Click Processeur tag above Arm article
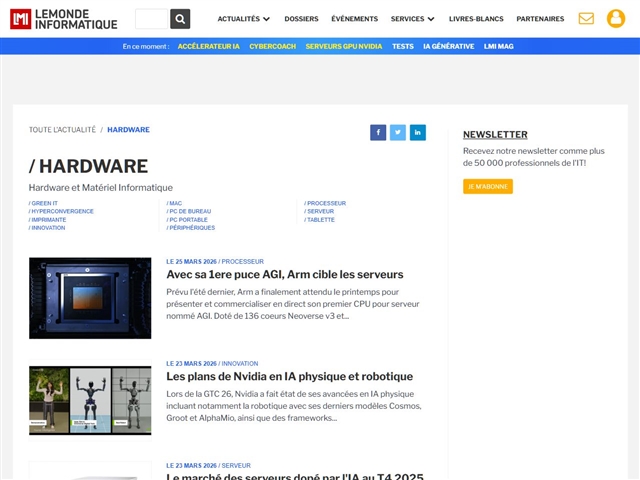The width and height of the screenshot is (640, 480). pos(242,261)
